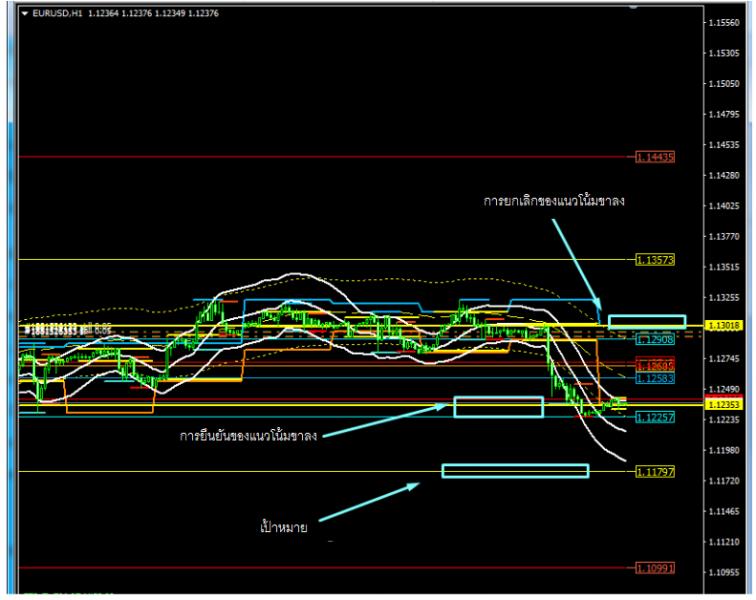Click 1.15050 on the price scale
This screenshot has height=600, width=756.
coord(724,84)
